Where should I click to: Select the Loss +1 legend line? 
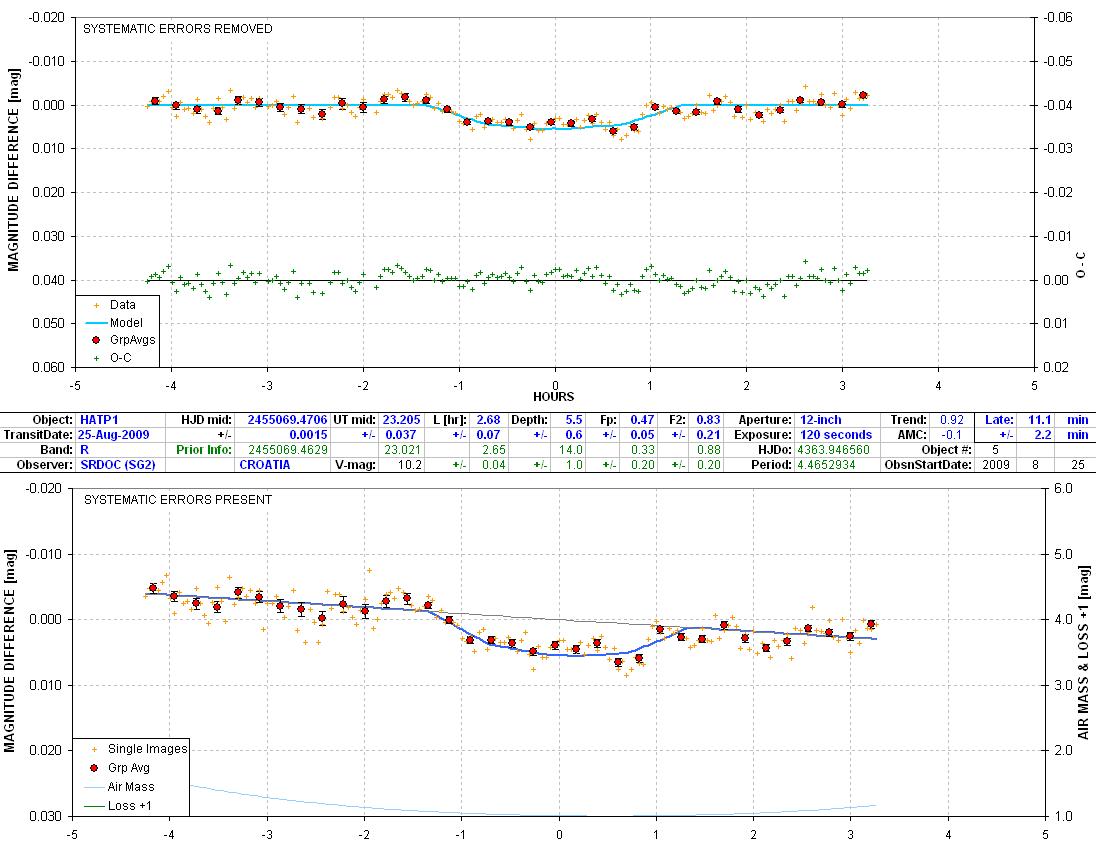point(93,804)
